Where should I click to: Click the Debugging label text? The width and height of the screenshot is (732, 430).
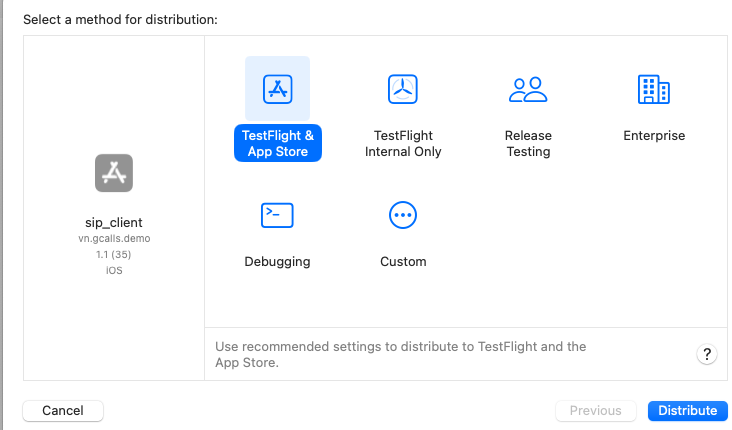tap(277, 262)
